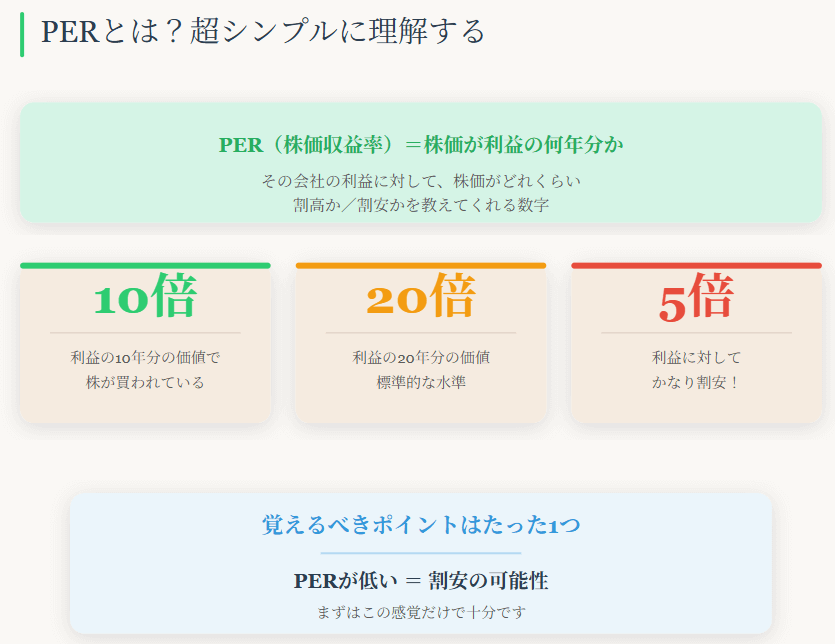
Task: Click the text "かなり割安！"
Action: point(696,382)
